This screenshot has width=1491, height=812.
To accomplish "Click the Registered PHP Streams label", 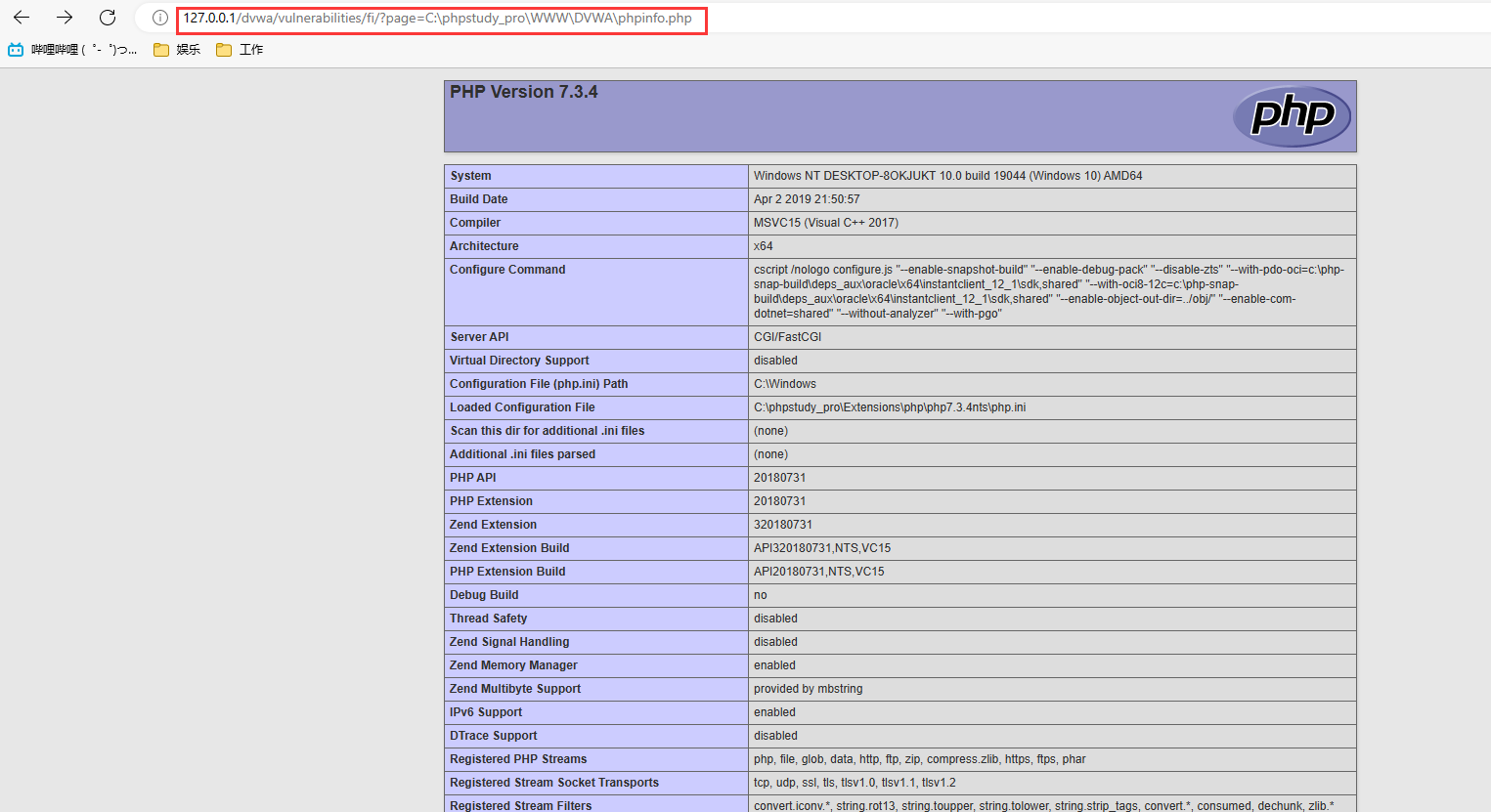I will coord(518,759).
